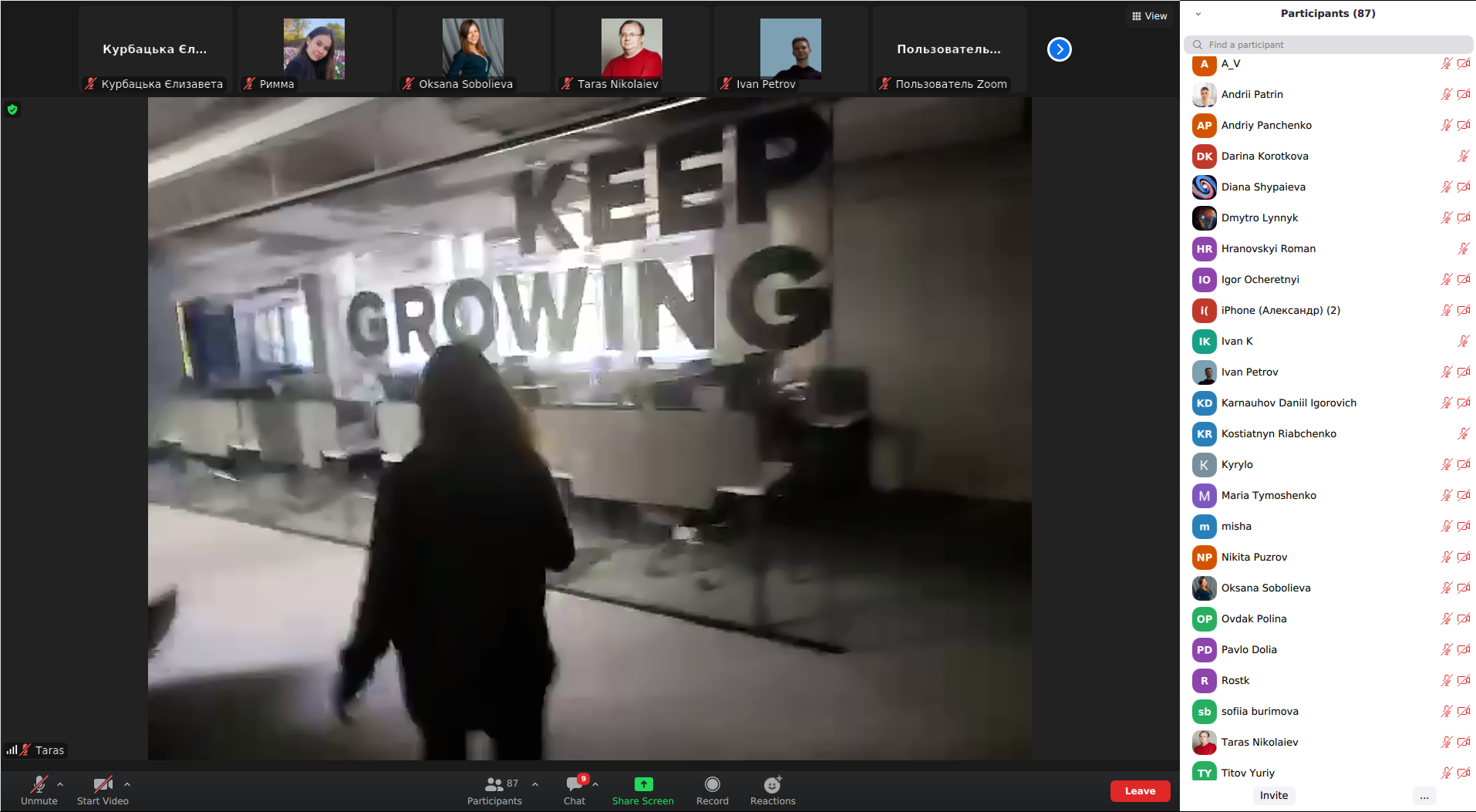Open the Participants panel button

click(x=494, y=790)
